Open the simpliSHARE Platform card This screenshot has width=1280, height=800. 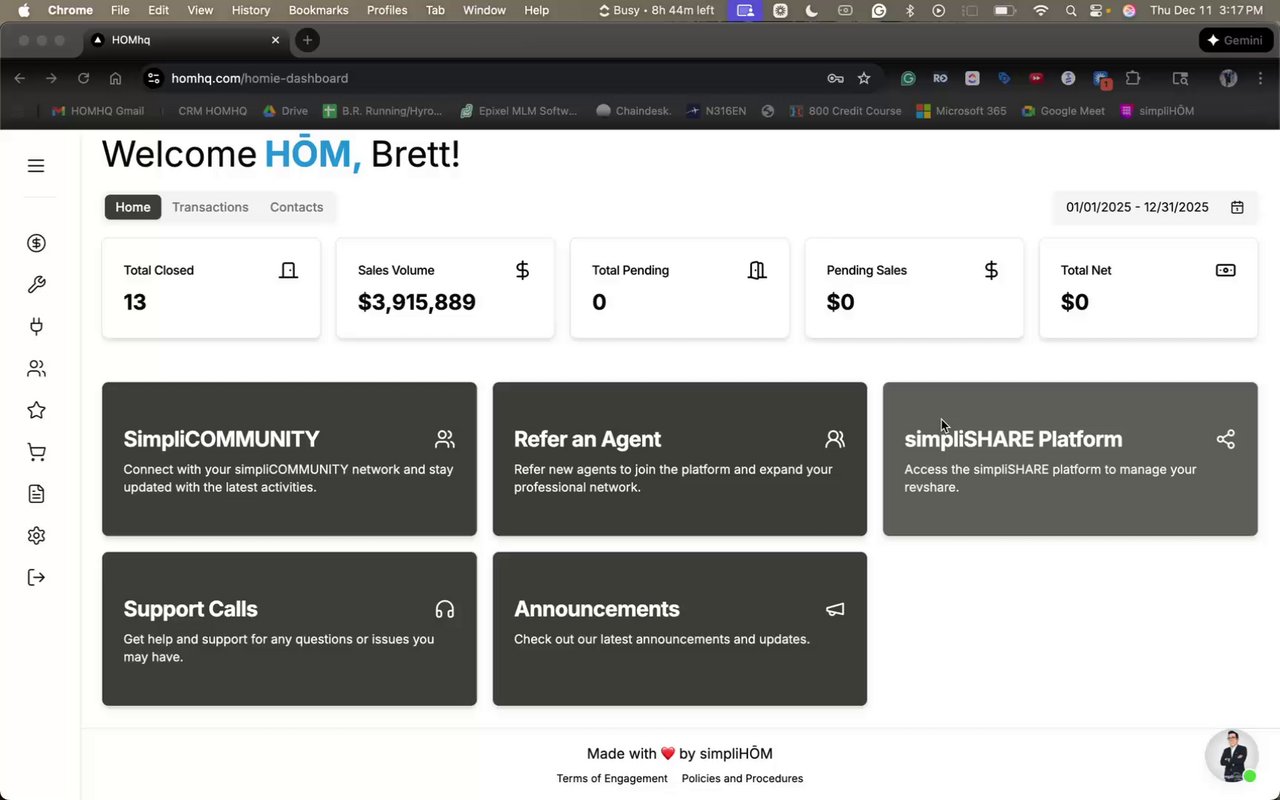pyautogui.click(x=1070, y=459)
